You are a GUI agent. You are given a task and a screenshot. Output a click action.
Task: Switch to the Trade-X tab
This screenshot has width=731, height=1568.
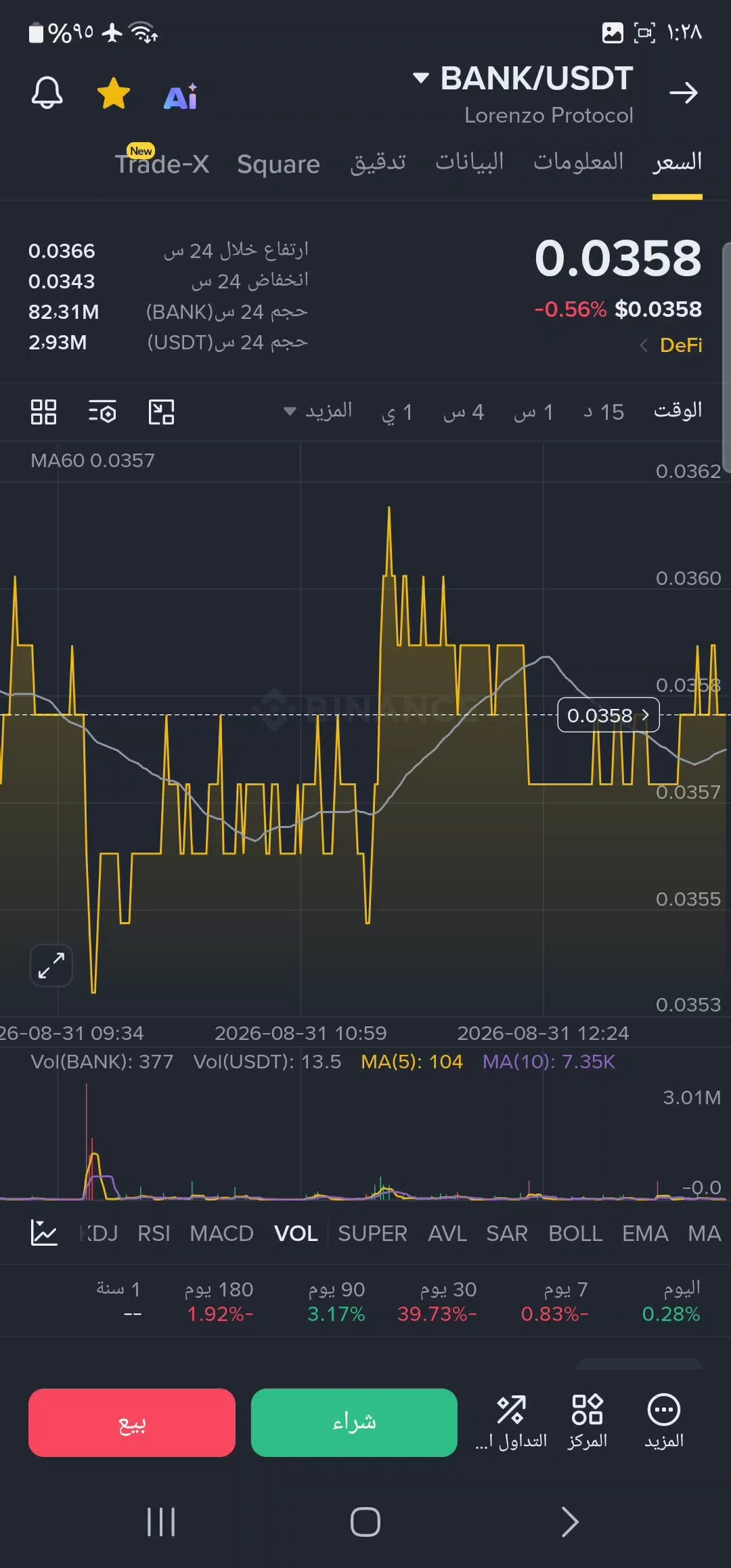(x=162, y=163)
